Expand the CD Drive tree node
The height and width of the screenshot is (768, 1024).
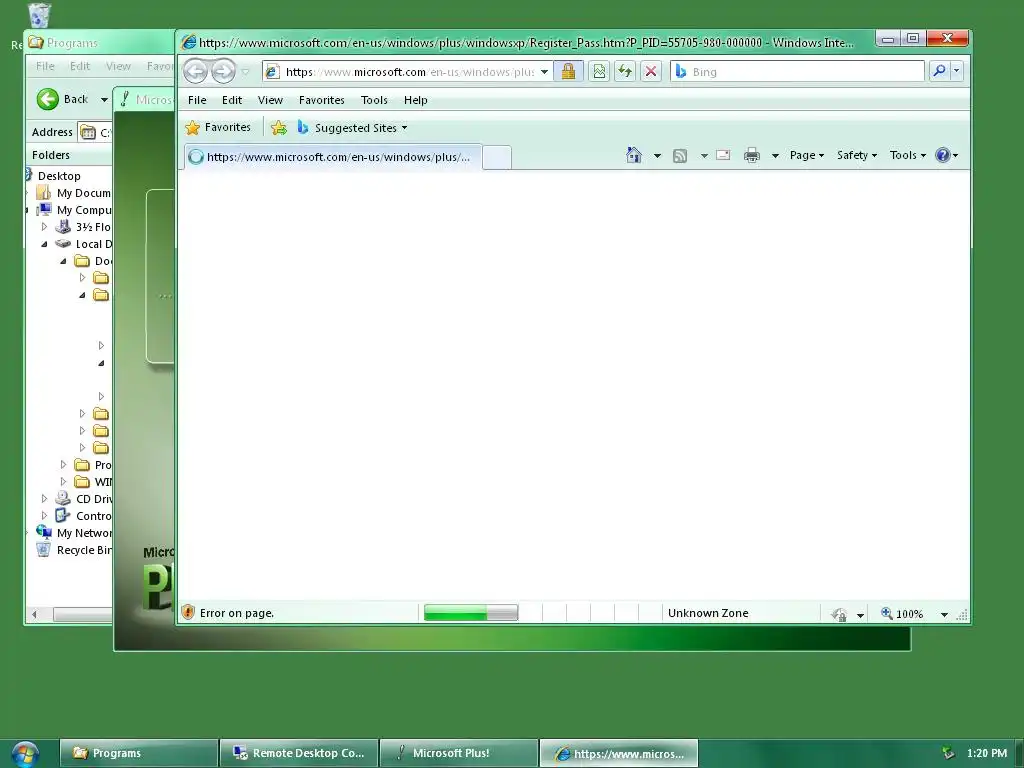[x=44, y=498]
